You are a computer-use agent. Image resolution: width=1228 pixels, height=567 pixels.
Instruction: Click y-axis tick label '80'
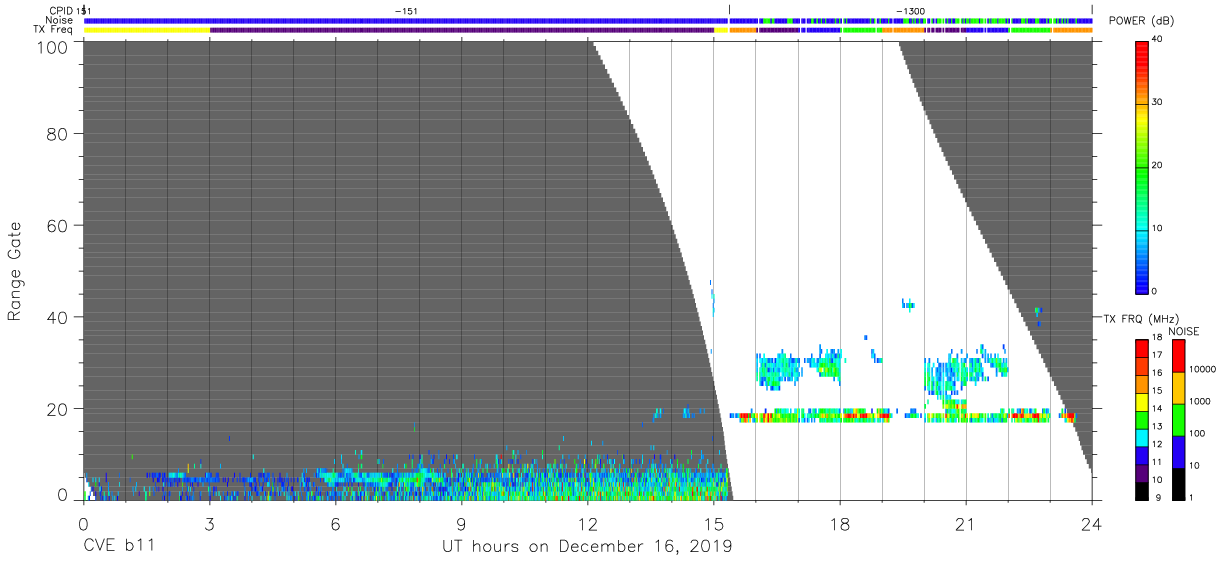[59, 133]
